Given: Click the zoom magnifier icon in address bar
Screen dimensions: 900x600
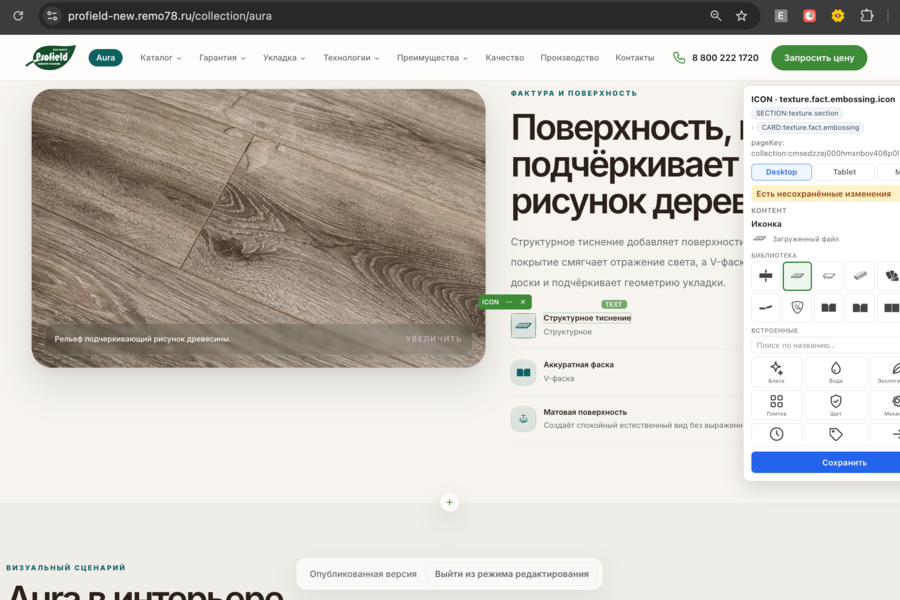Looking at the screenshot, I should click(716, 16).
